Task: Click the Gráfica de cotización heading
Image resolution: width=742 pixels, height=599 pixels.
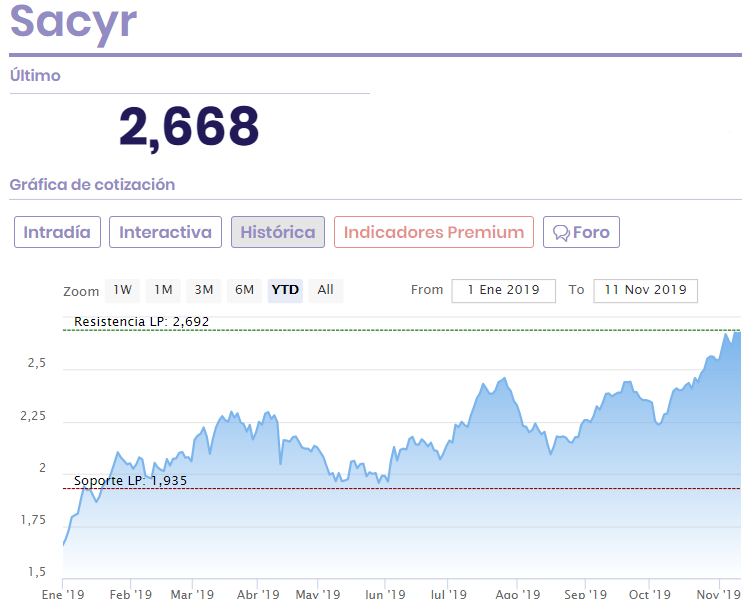Action: (x=92, y=185)
